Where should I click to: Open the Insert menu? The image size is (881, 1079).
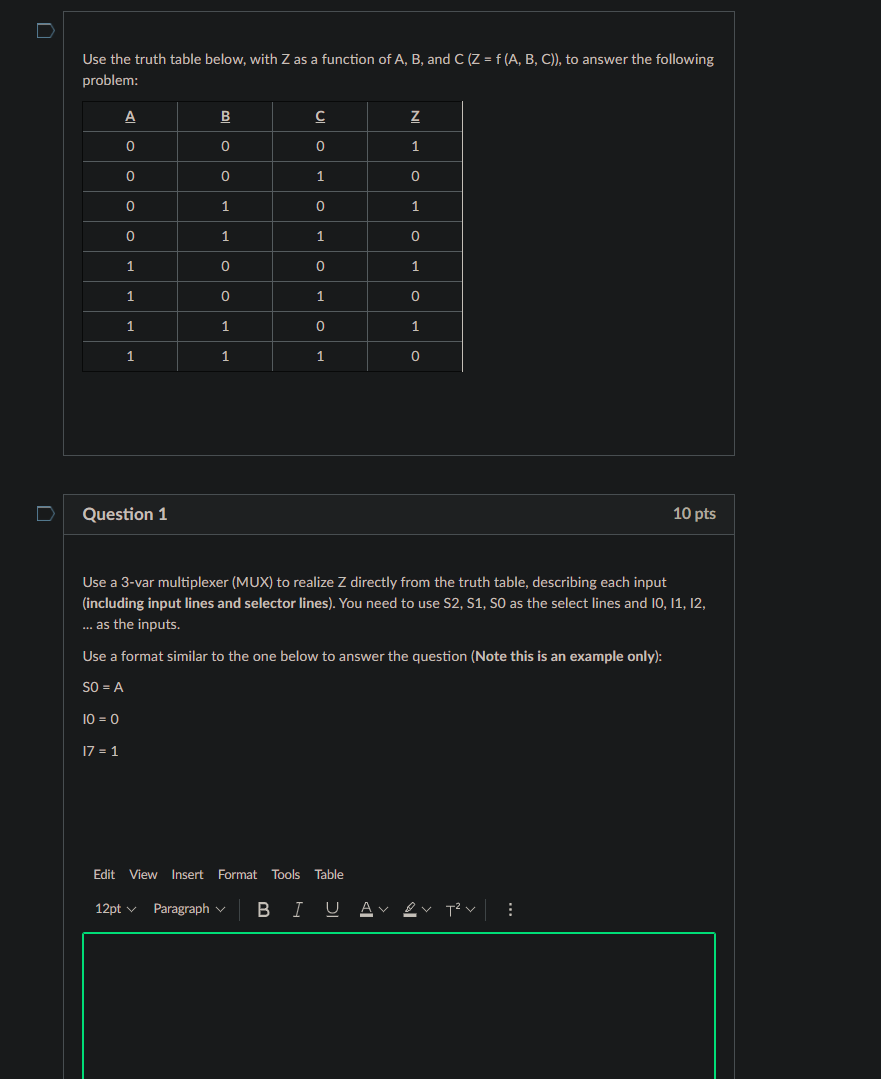click(x=187, y=874)
